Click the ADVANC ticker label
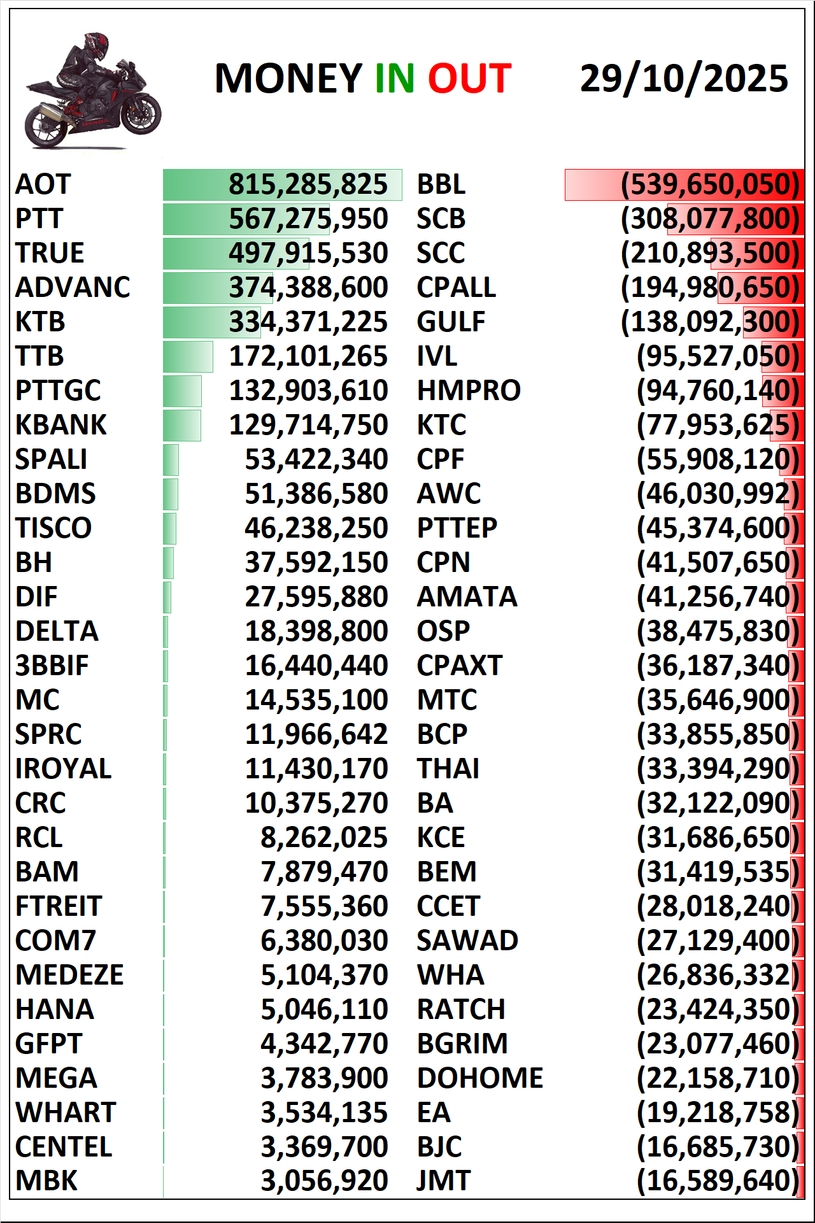Screen dimensions: 815x1223 point(73,288)
